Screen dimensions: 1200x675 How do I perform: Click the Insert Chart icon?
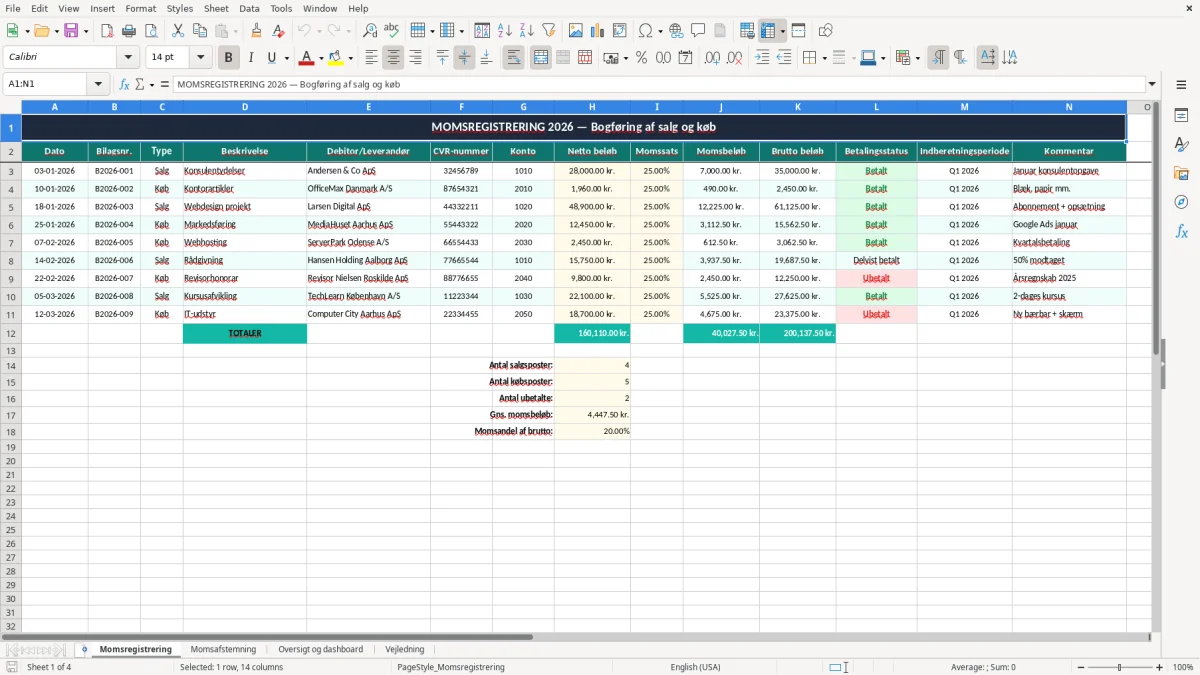coord(598,31)
